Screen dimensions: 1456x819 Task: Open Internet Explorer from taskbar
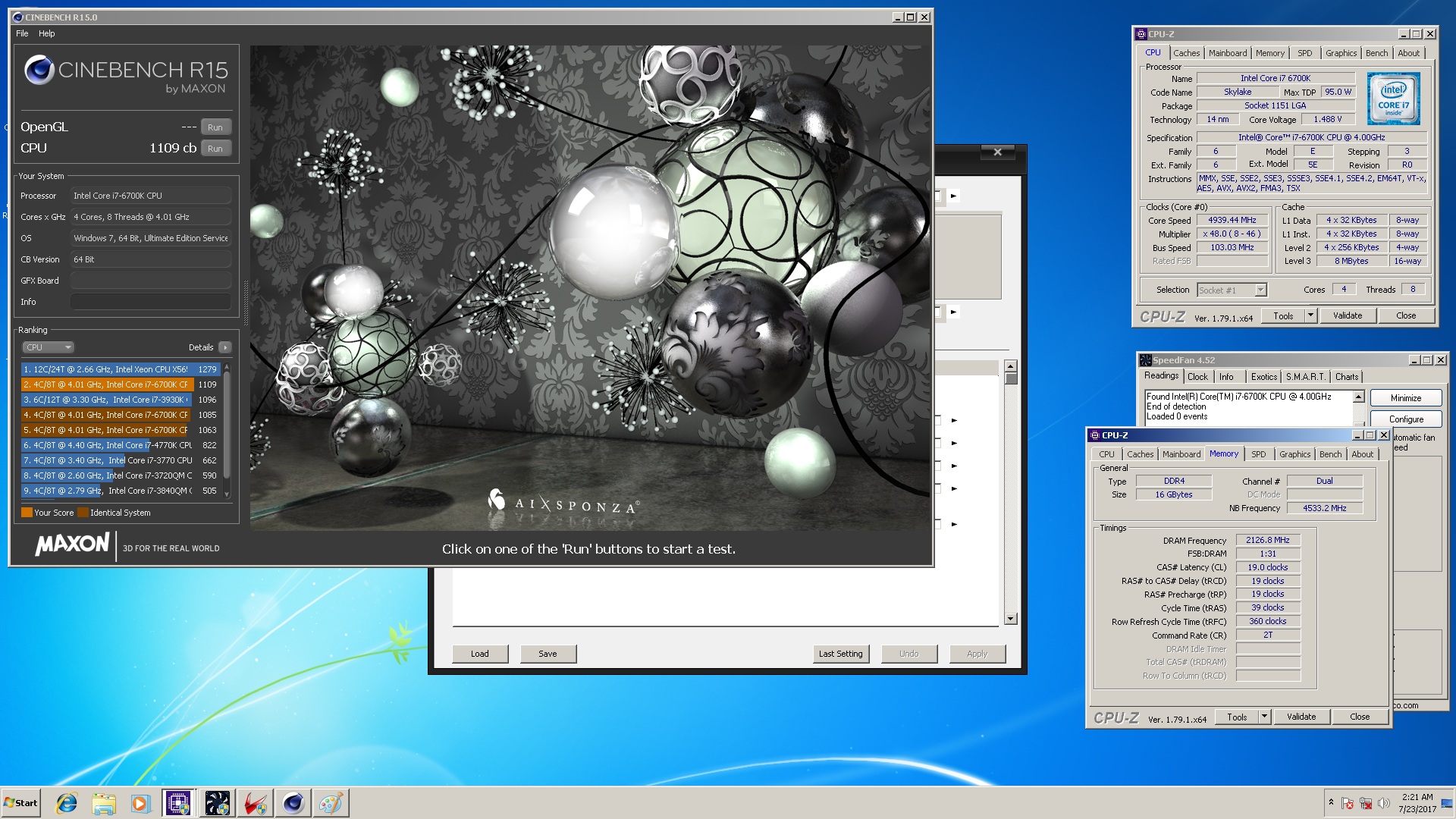pos(67,803)
